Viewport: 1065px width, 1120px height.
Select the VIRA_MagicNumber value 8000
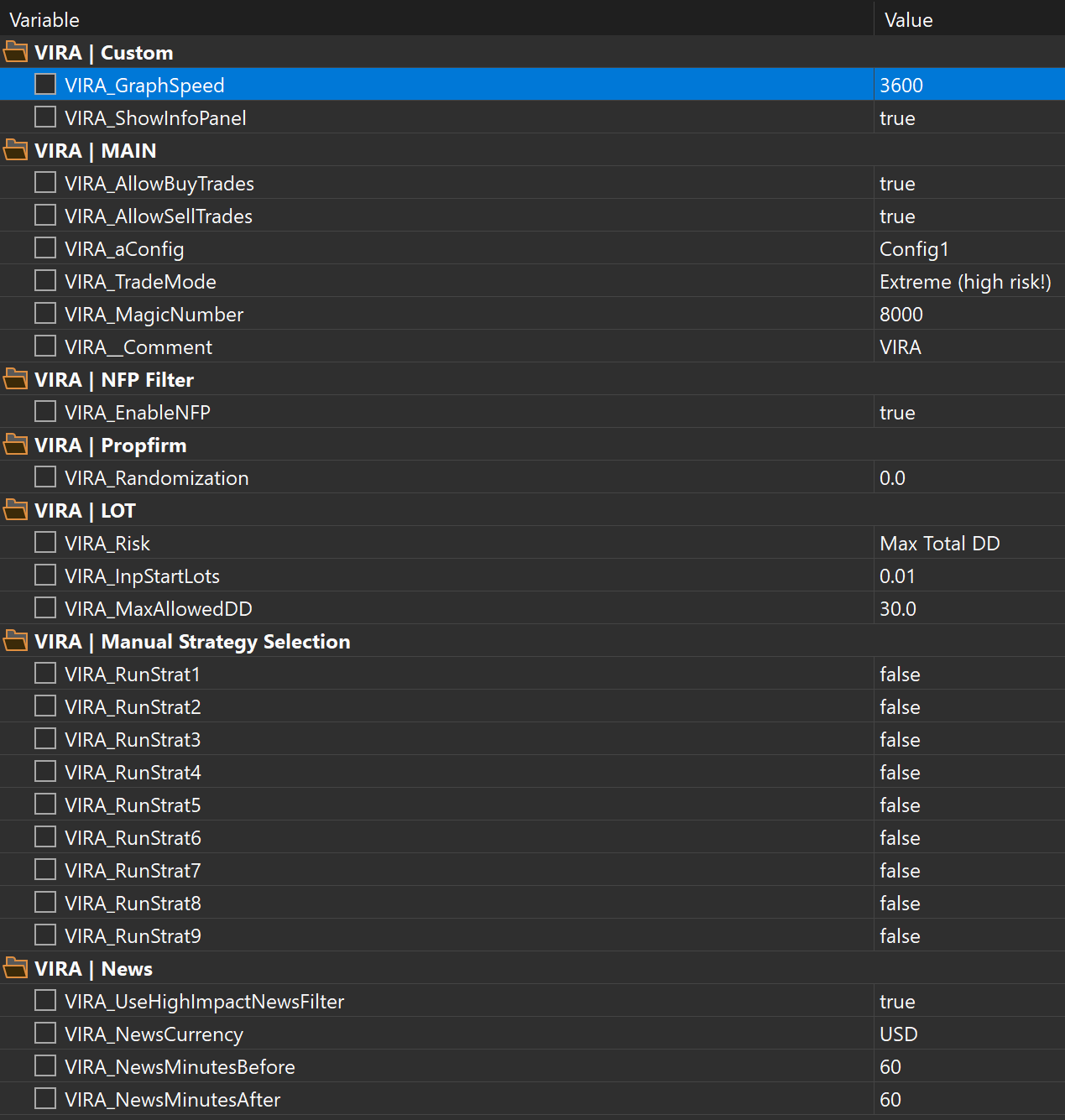point(901,315)
